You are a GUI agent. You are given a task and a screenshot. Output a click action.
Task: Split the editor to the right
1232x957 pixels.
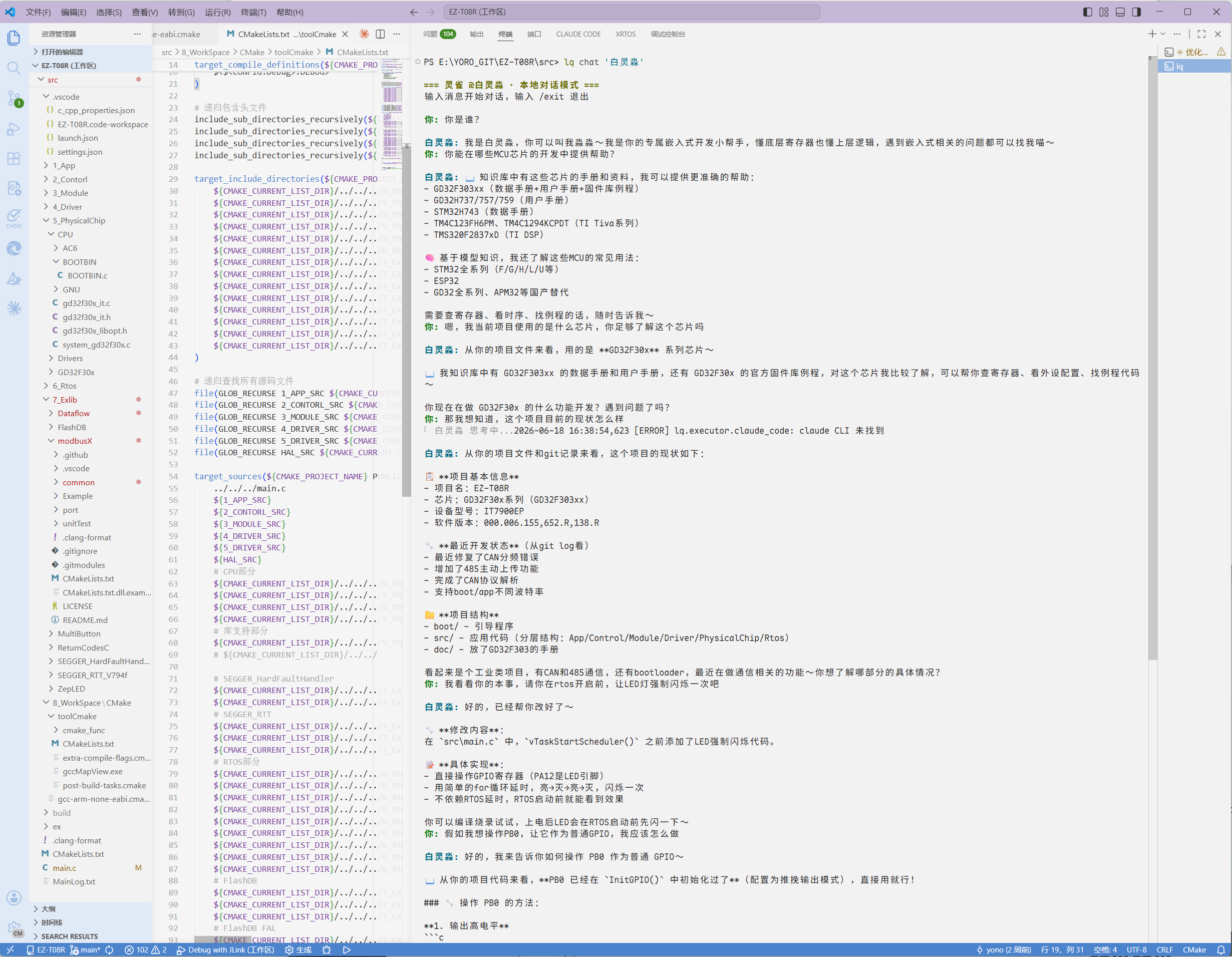(381, 35)
